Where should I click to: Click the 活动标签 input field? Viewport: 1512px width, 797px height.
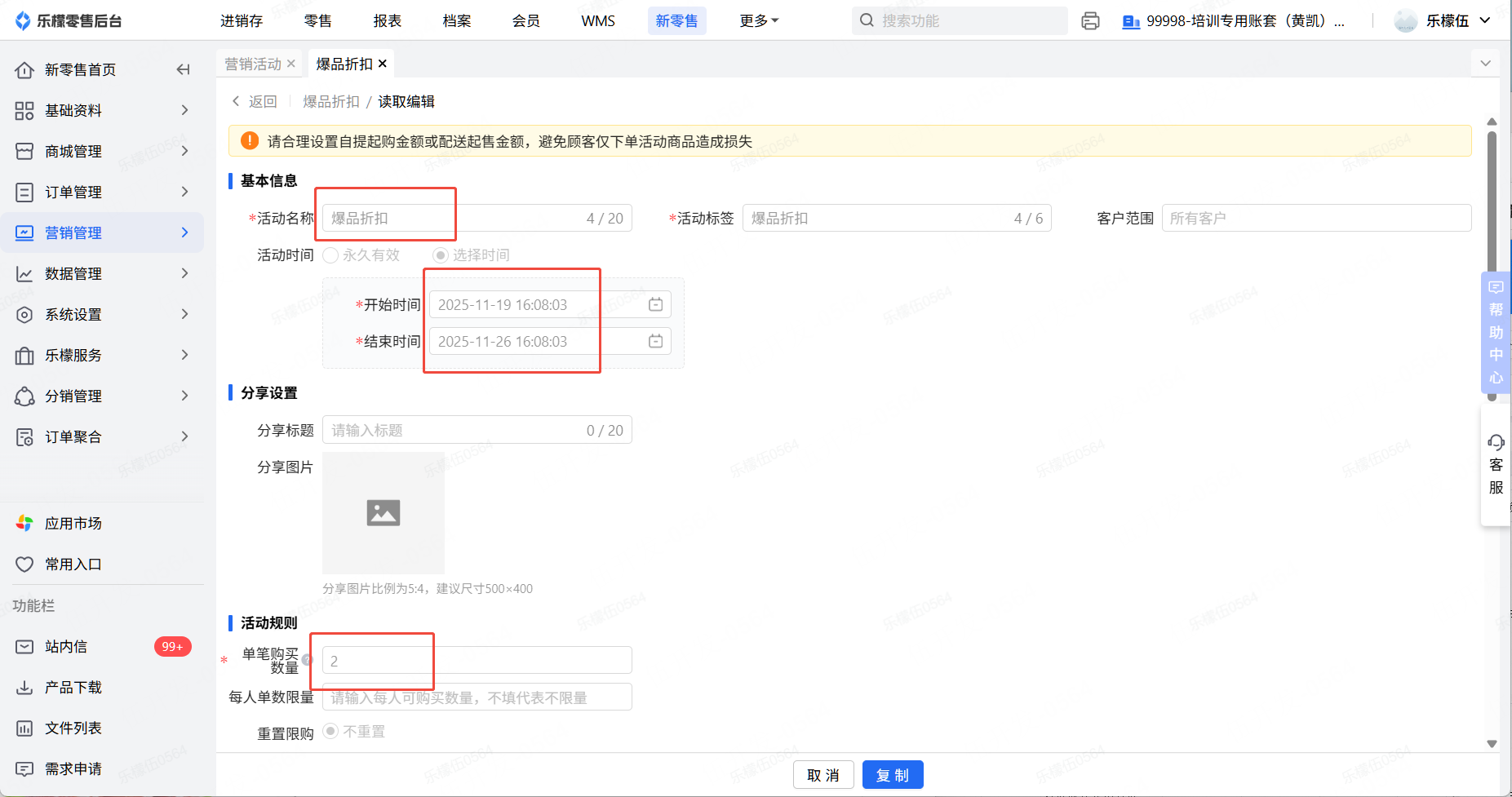(x=897, y=218)
